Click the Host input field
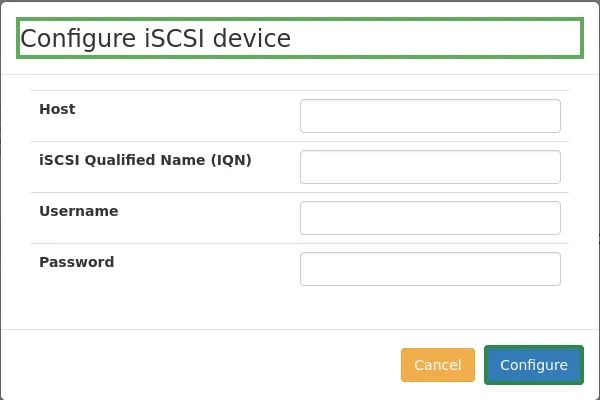 coord(430,116)
